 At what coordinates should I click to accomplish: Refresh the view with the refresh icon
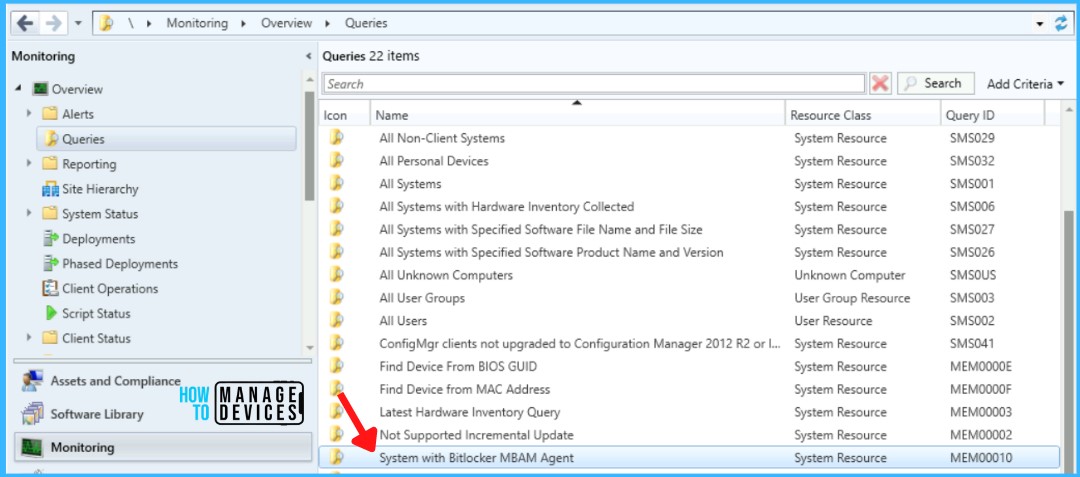[1061, 23]
